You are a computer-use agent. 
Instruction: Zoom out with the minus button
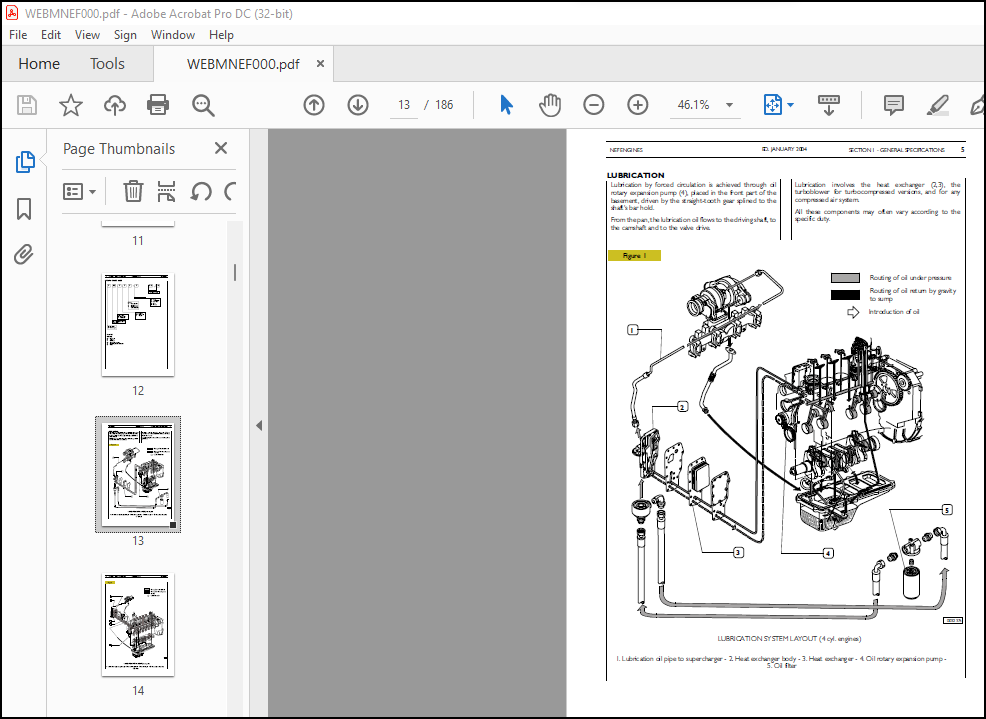pos(593,105)
